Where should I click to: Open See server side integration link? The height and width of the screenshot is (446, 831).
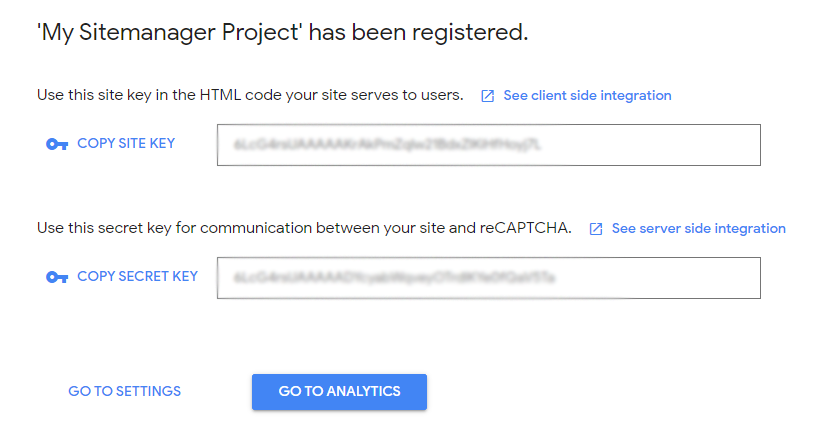tap(699, 228)
